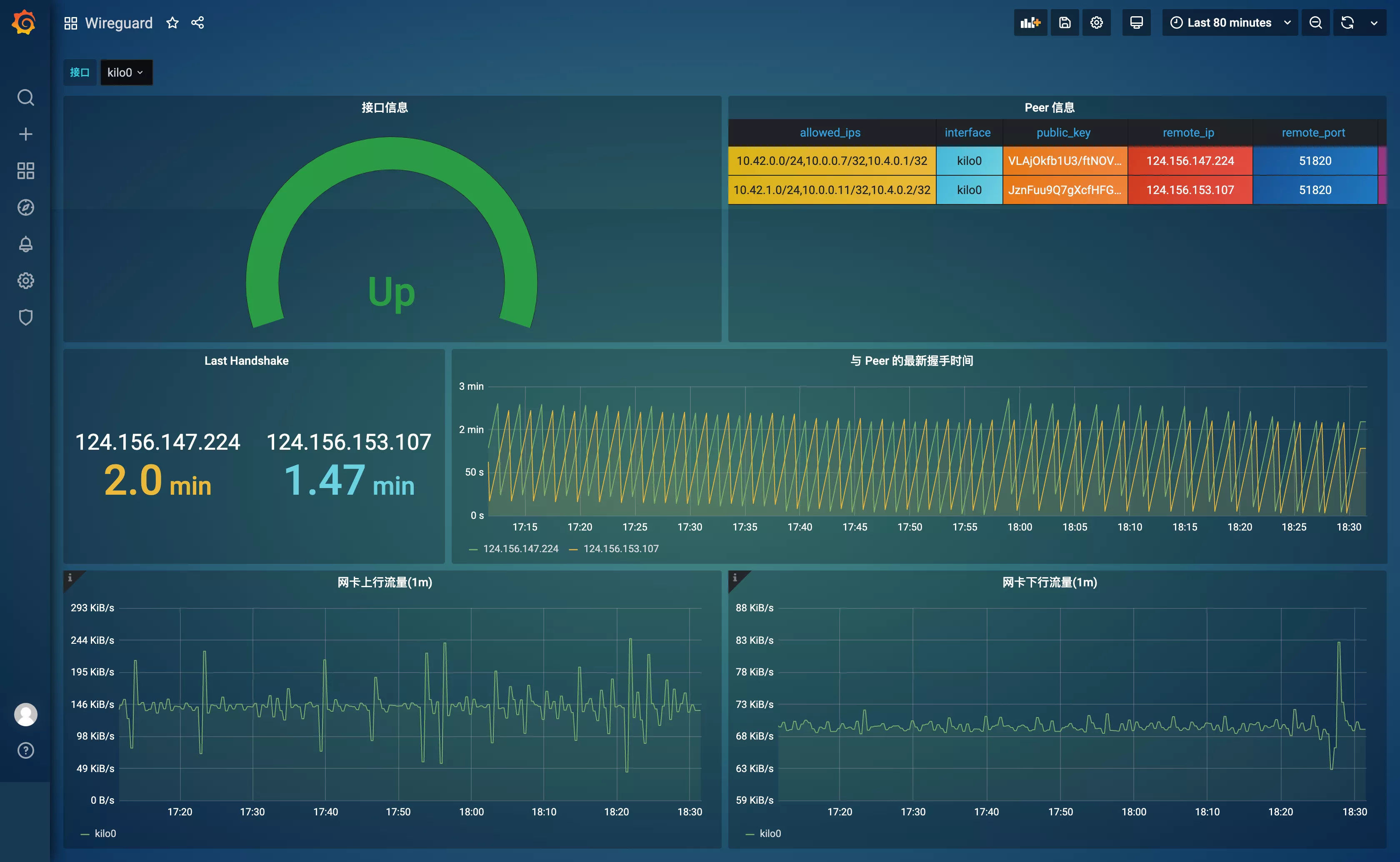Open Peer 信息 panel title menu
Viewport: 1400px width, 862px height.
click(x=1049, y=108)
